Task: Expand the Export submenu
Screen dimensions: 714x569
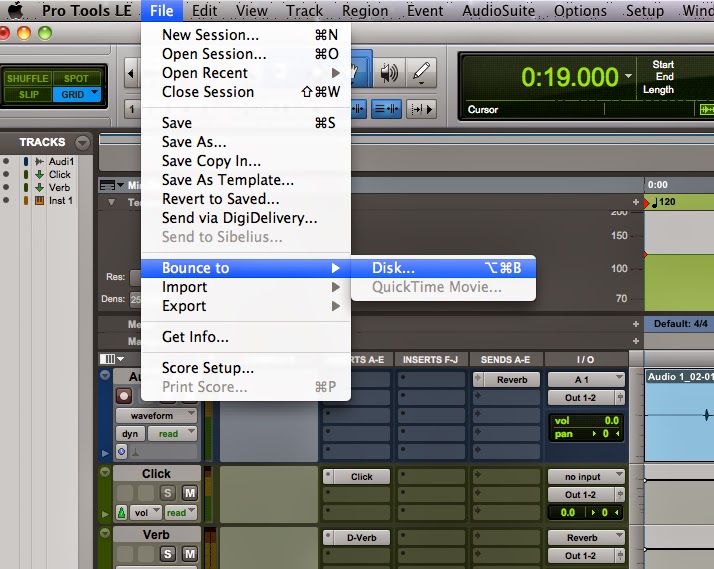Action: point(246,306)
